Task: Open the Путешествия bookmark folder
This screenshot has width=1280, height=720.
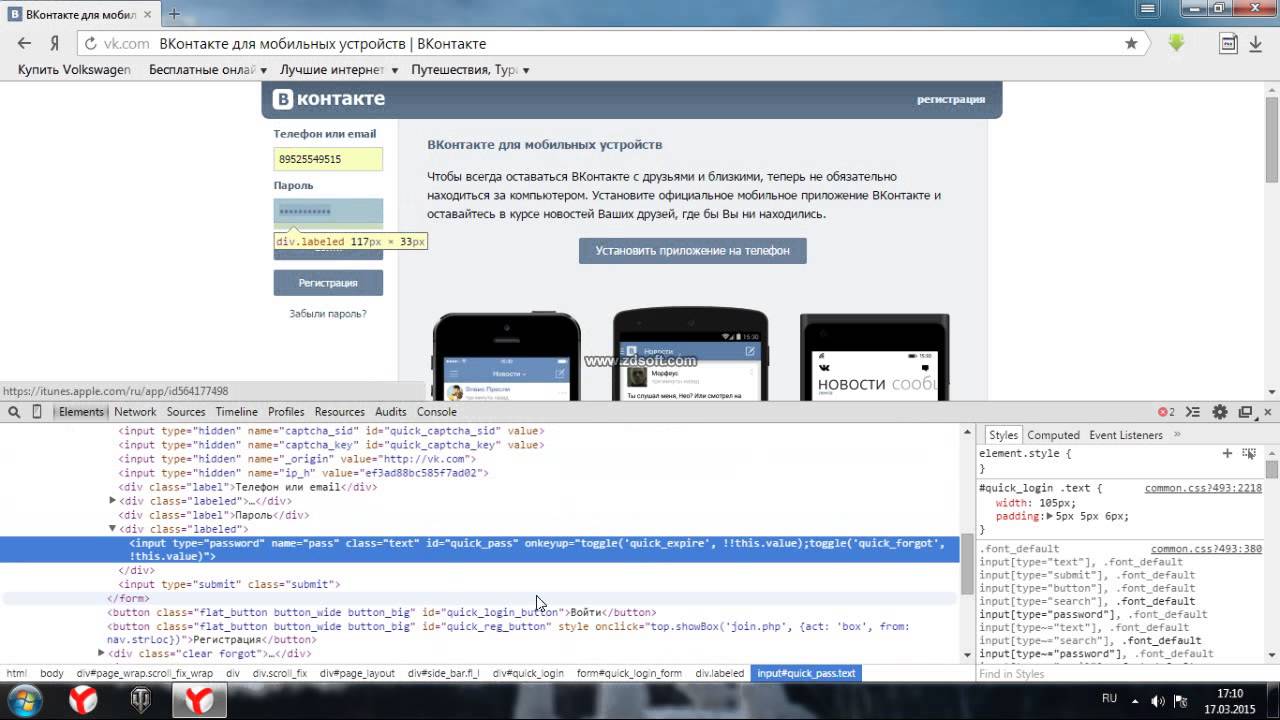Action: pos(470,70)
